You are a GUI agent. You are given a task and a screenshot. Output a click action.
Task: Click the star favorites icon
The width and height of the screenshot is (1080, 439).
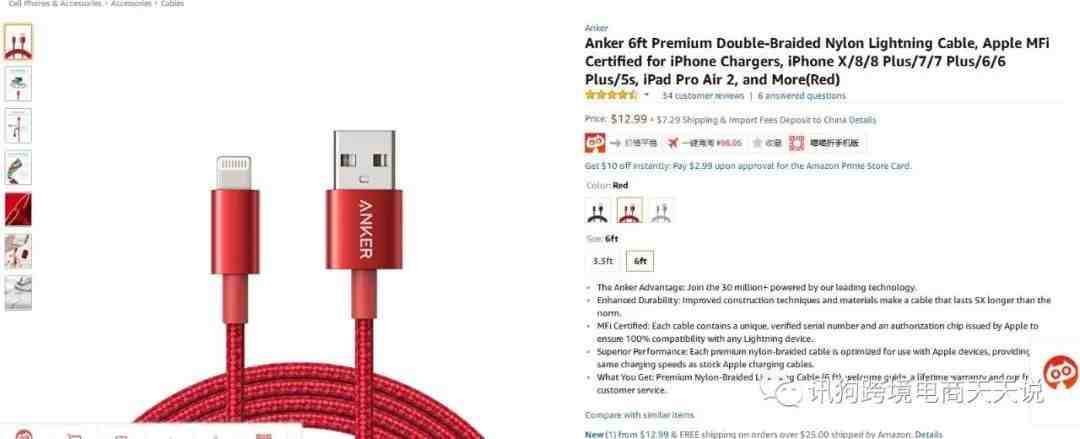tap(758, 143)
